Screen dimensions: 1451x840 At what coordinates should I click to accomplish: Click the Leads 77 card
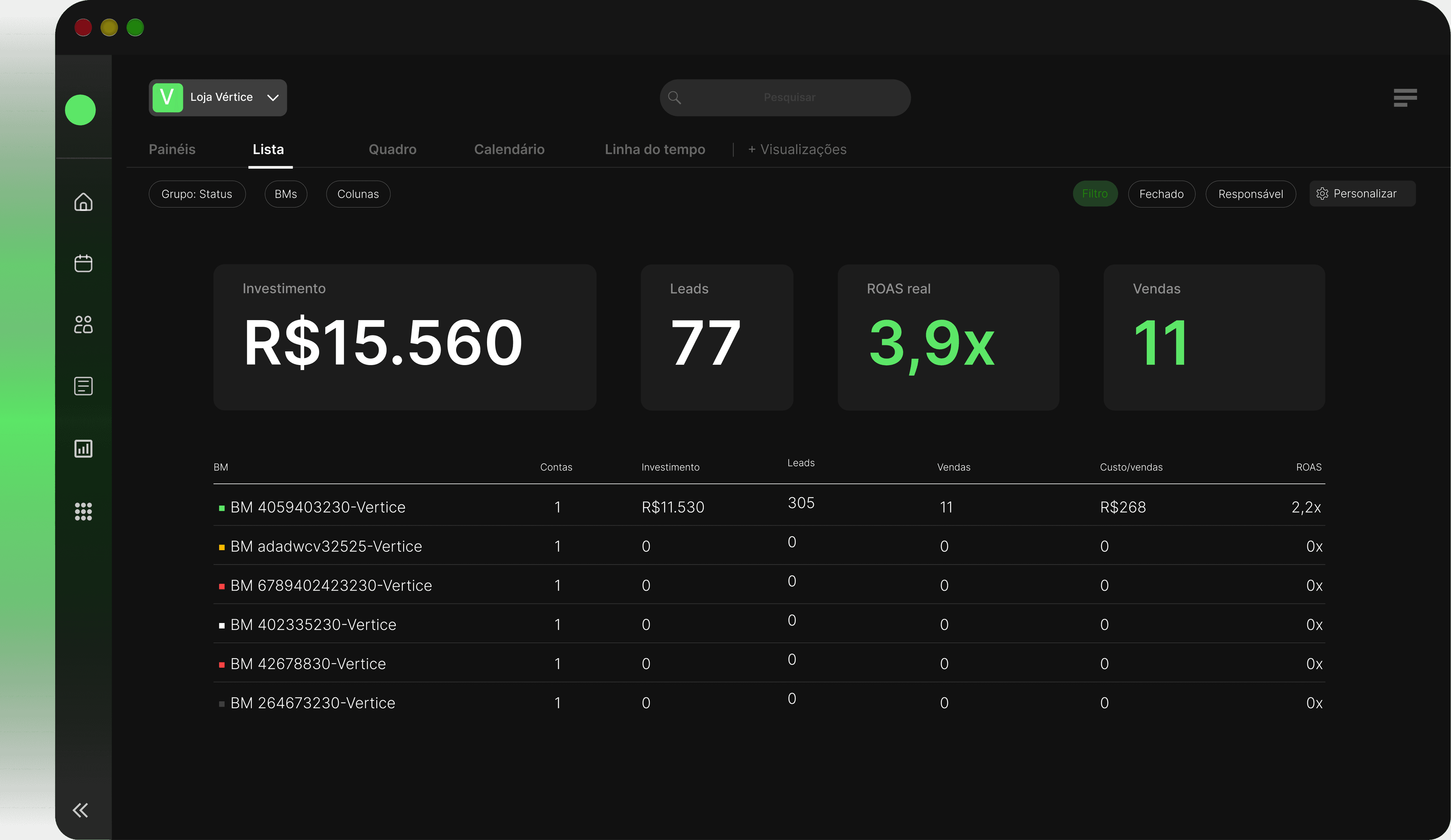click(717, 337)
